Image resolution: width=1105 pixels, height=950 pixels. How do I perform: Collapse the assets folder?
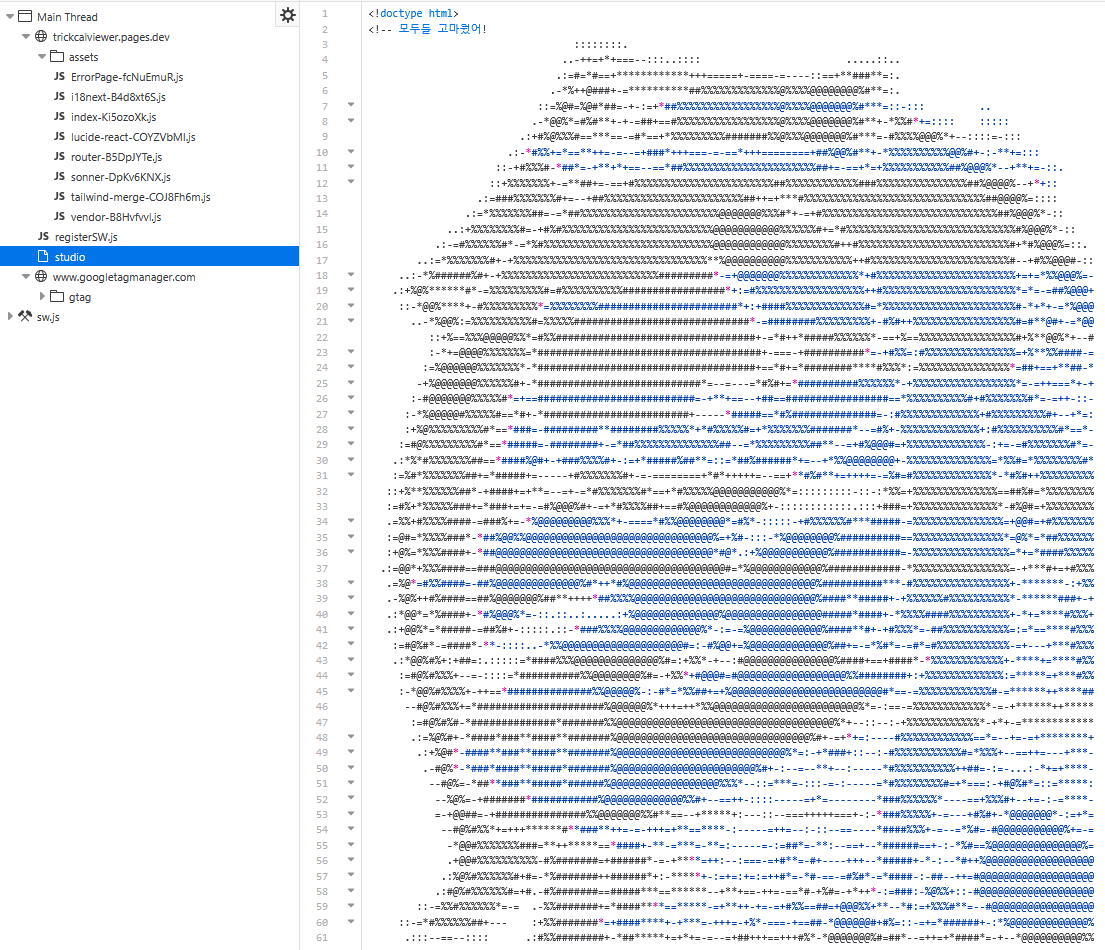click(x=42, y=56)
